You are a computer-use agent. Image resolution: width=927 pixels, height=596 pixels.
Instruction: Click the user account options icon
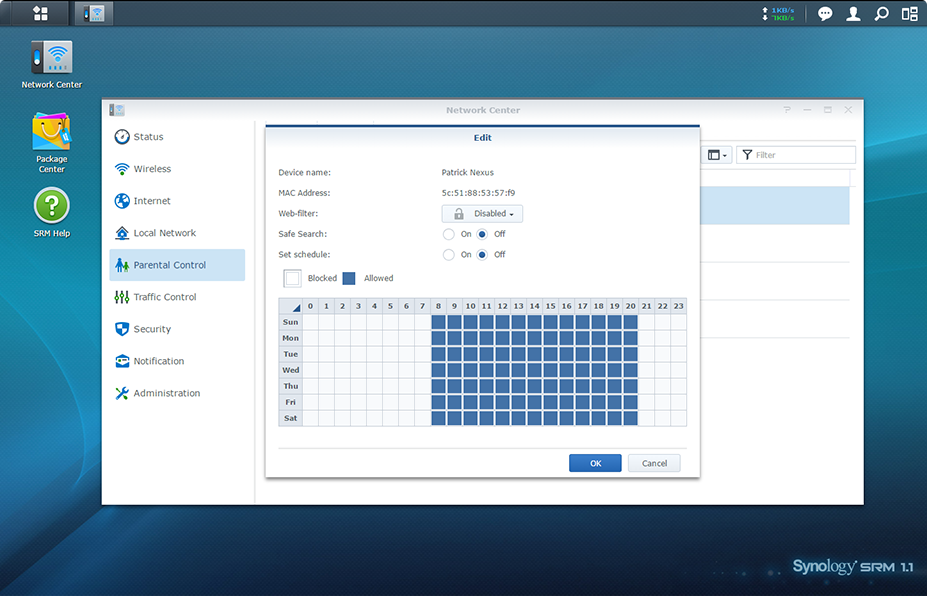853,14
